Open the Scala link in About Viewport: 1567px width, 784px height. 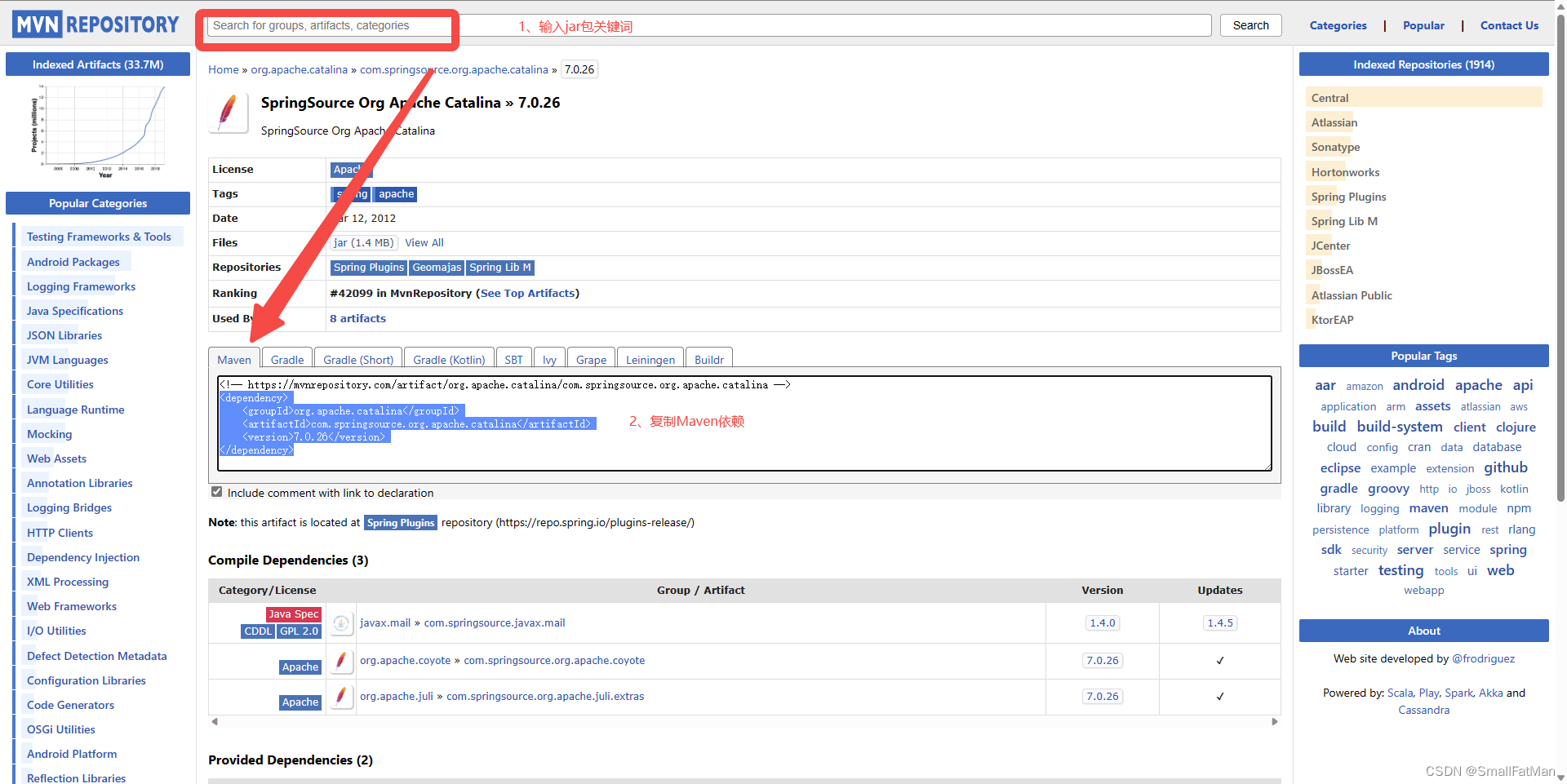tap(1400, 693)
